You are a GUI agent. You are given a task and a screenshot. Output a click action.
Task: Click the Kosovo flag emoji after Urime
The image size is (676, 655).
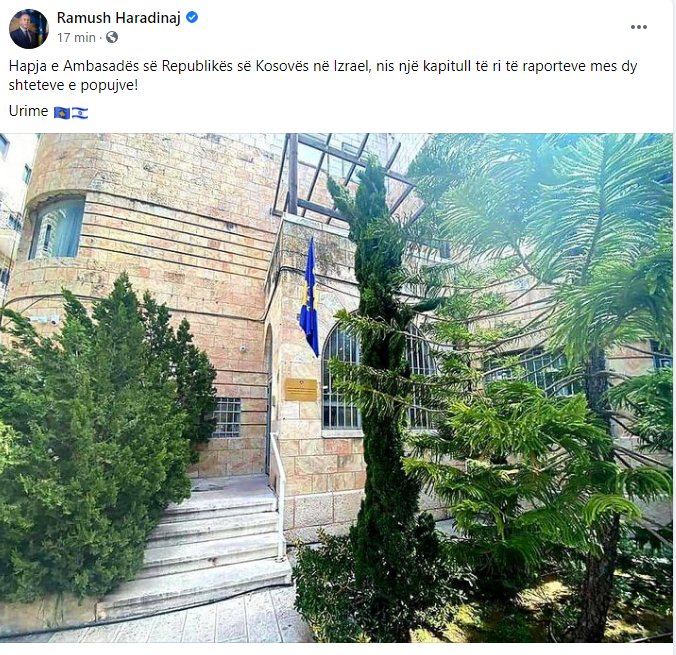click(x=62, y=113)
